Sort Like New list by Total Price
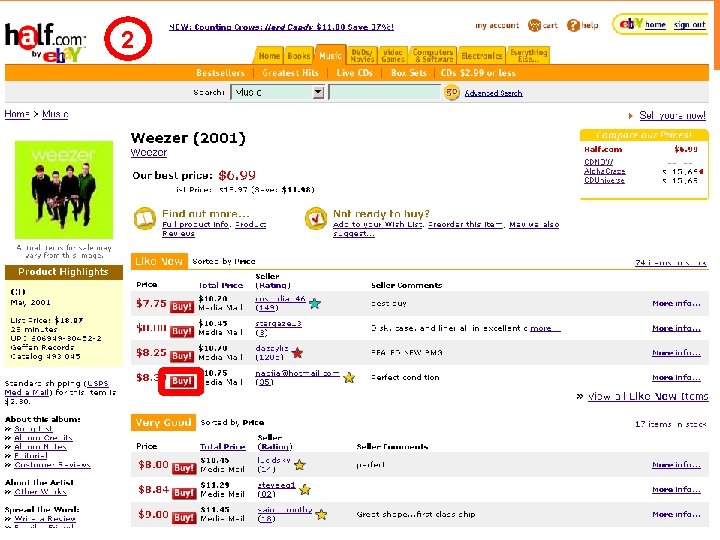 tap(221, 285)
